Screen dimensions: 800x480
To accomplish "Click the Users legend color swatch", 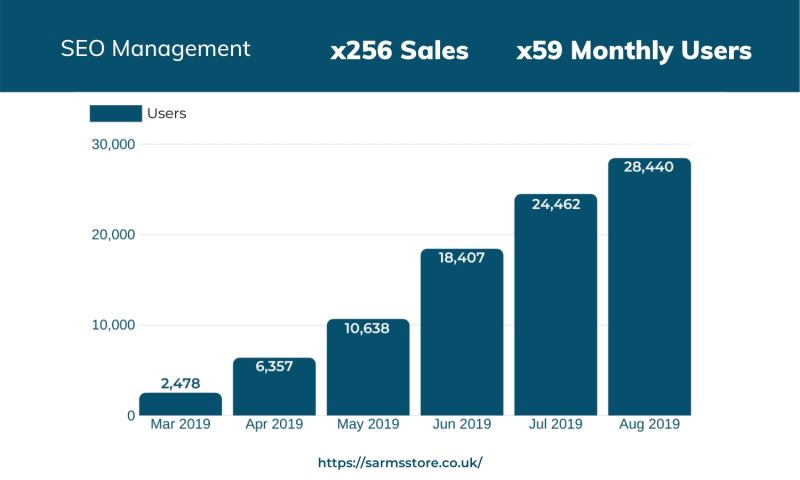I will [115, 113].
